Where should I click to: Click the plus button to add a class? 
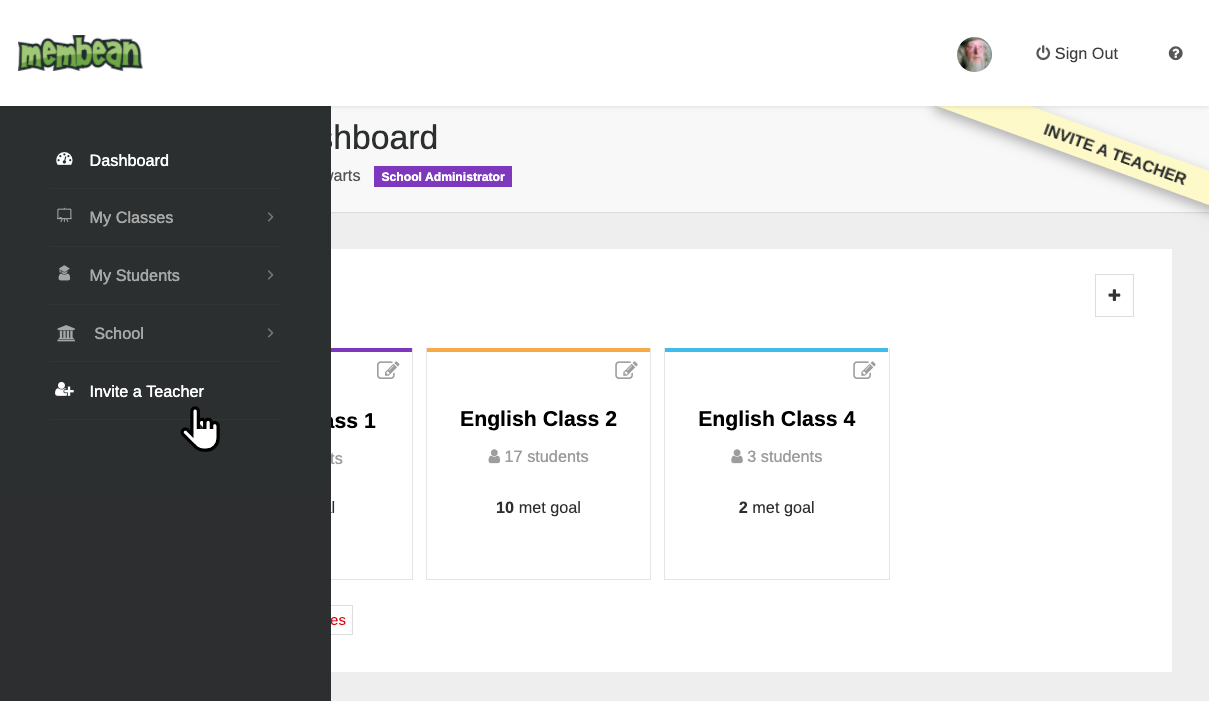pyautogui.click(x=1114, y=295)
